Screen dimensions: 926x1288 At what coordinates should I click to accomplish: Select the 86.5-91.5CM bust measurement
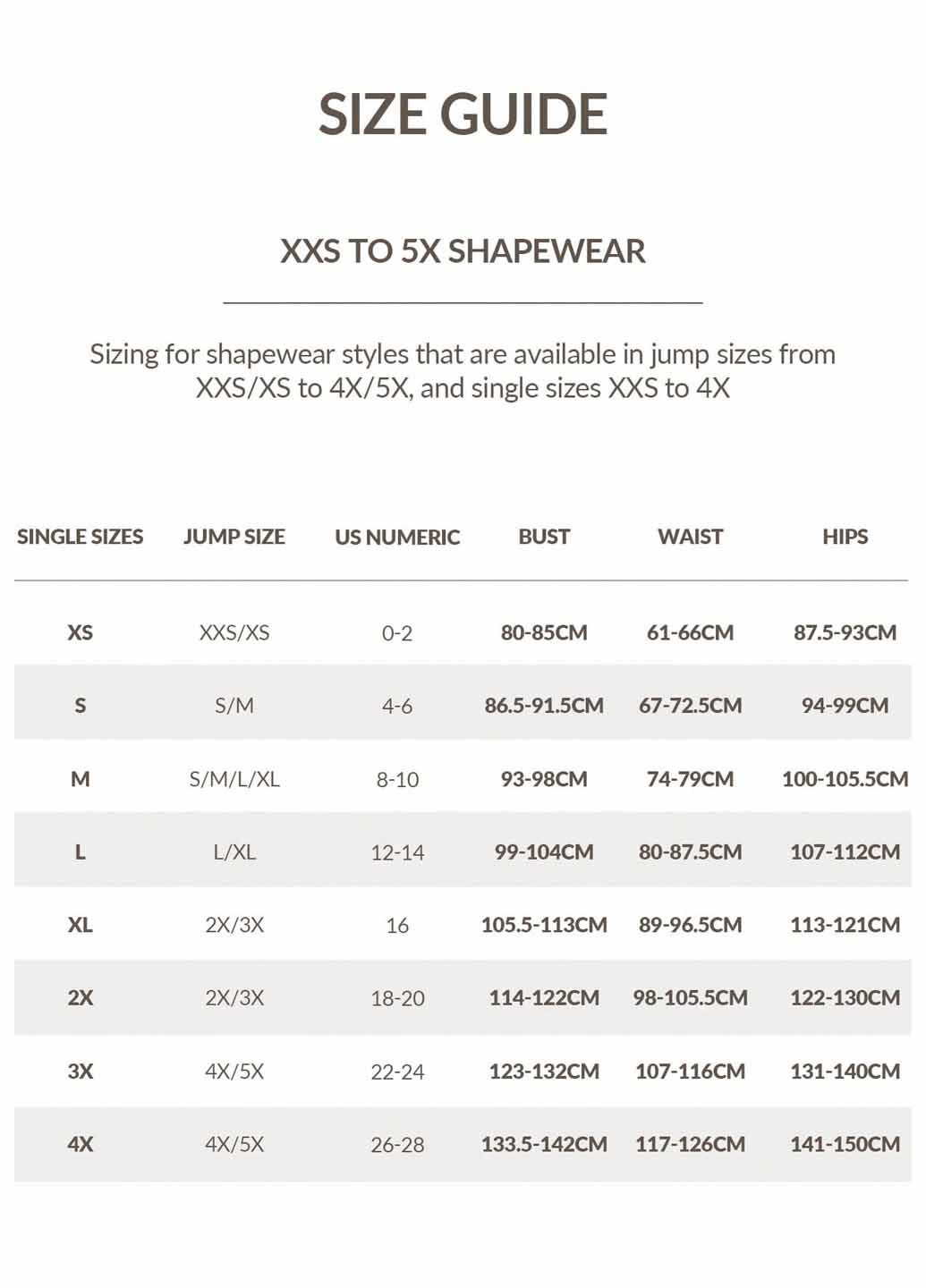(x=544, y=706)
